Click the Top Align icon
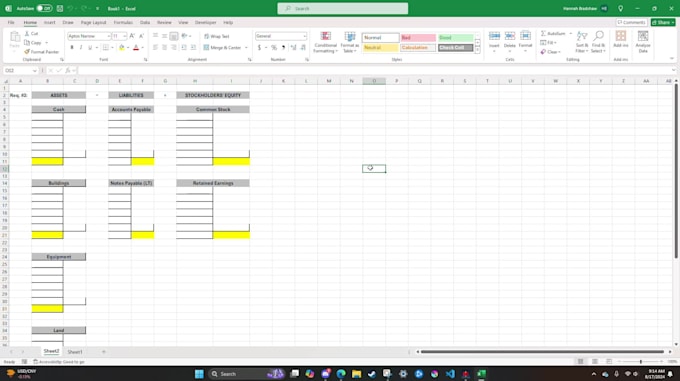 pos(155,36)
